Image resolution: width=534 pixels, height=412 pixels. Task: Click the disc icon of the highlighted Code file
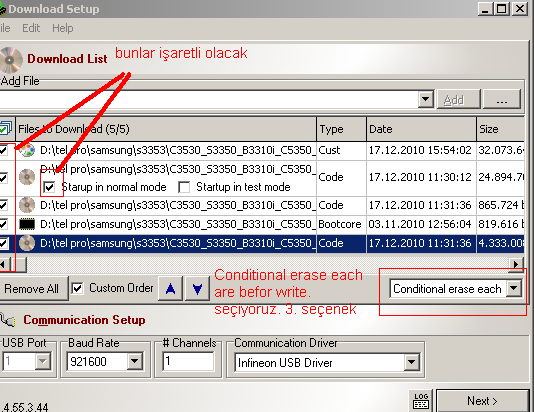click(27, 243)
